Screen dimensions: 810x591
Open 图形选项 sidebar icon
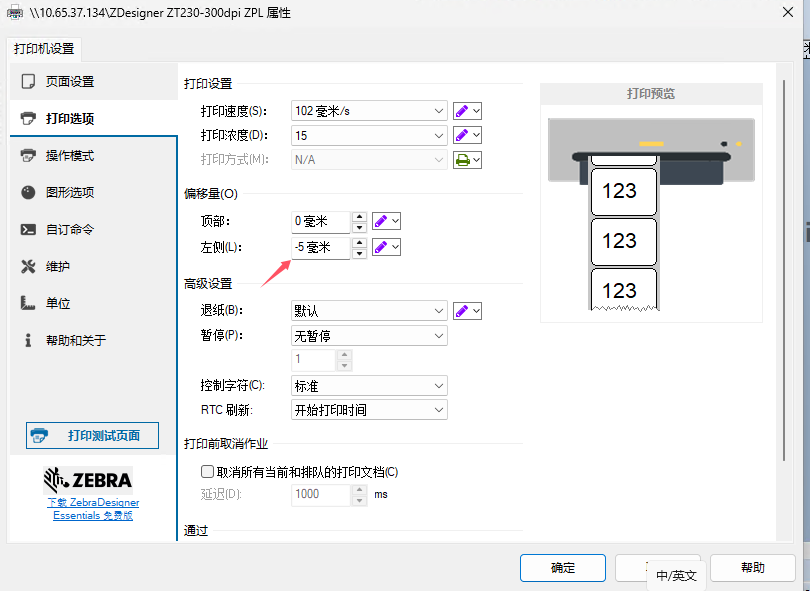(28, 192)
